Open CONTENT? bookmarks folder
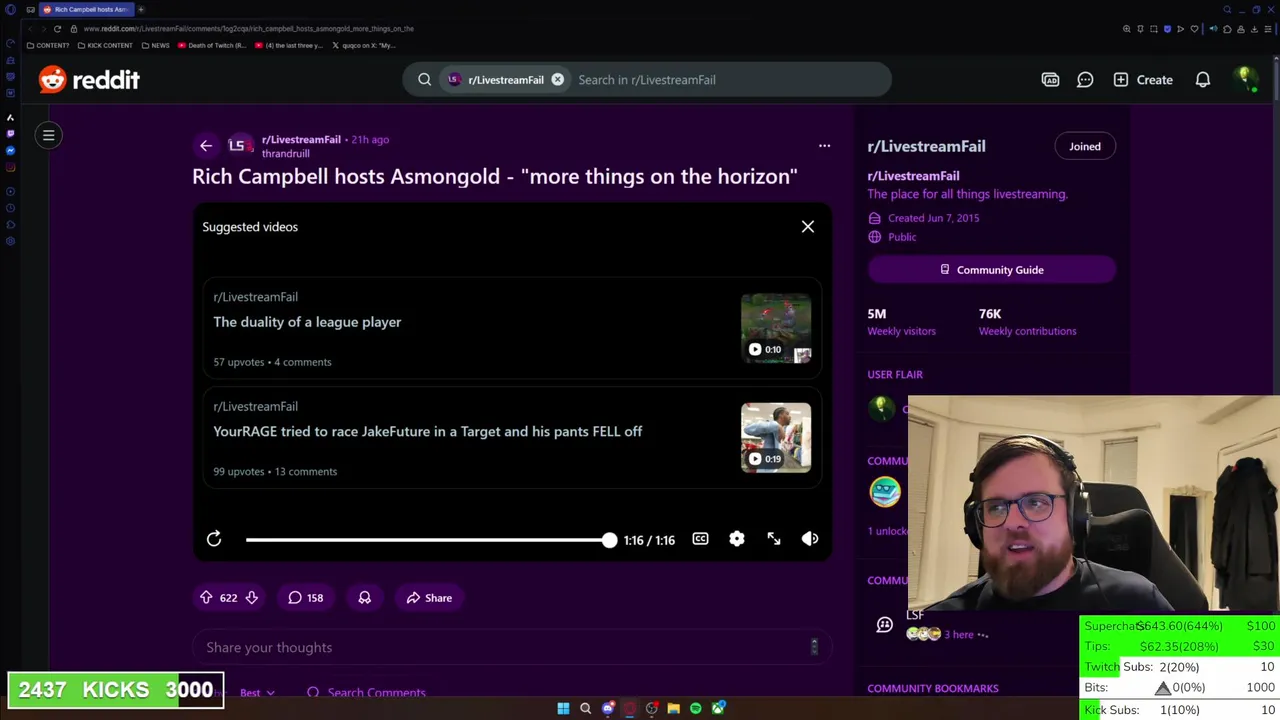 click(48, 45)
